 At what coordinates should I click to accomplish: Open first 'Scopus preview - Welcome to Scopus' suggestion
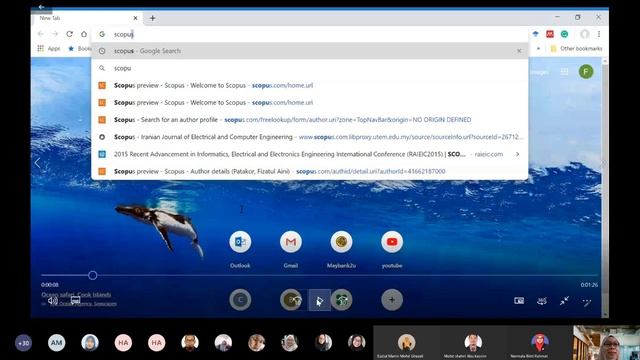coord(310,85)
